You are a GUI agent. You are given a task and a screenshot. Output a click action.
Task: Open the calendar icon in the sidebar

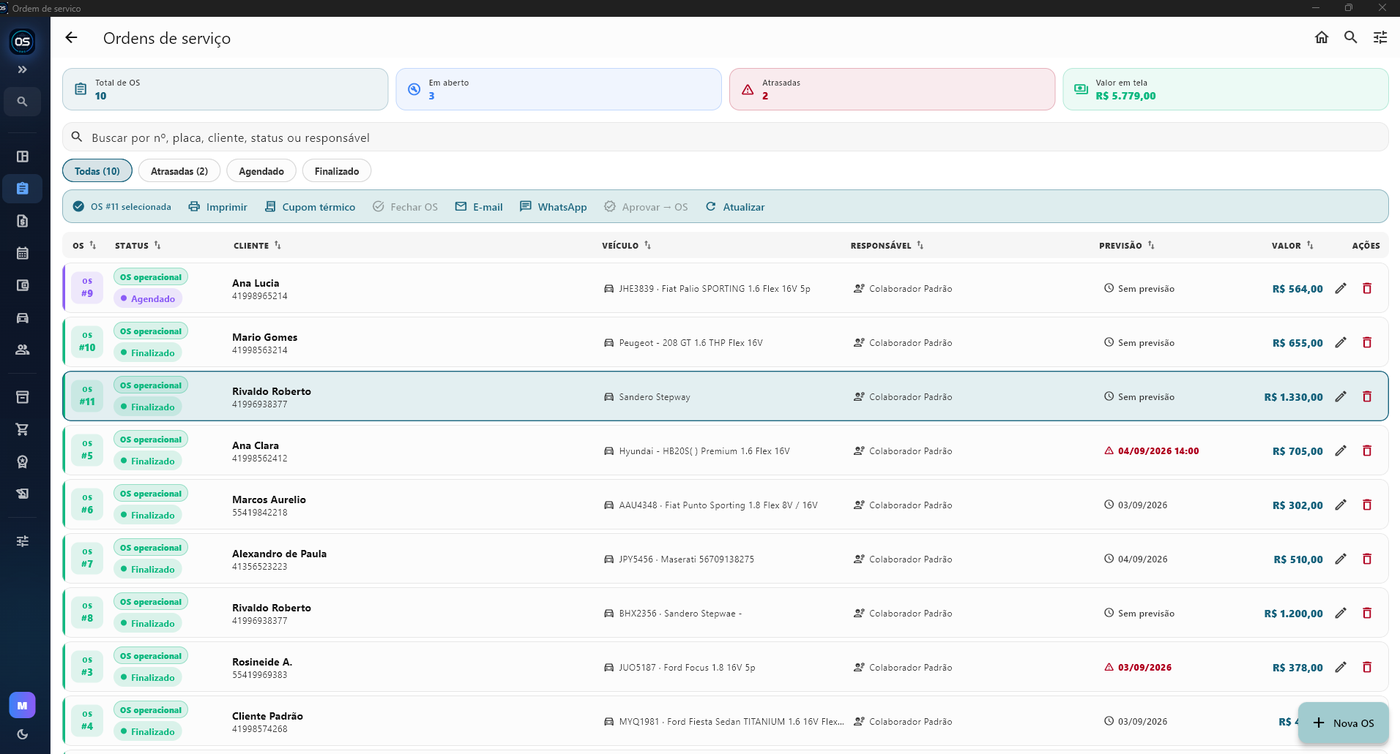point(22,253)
